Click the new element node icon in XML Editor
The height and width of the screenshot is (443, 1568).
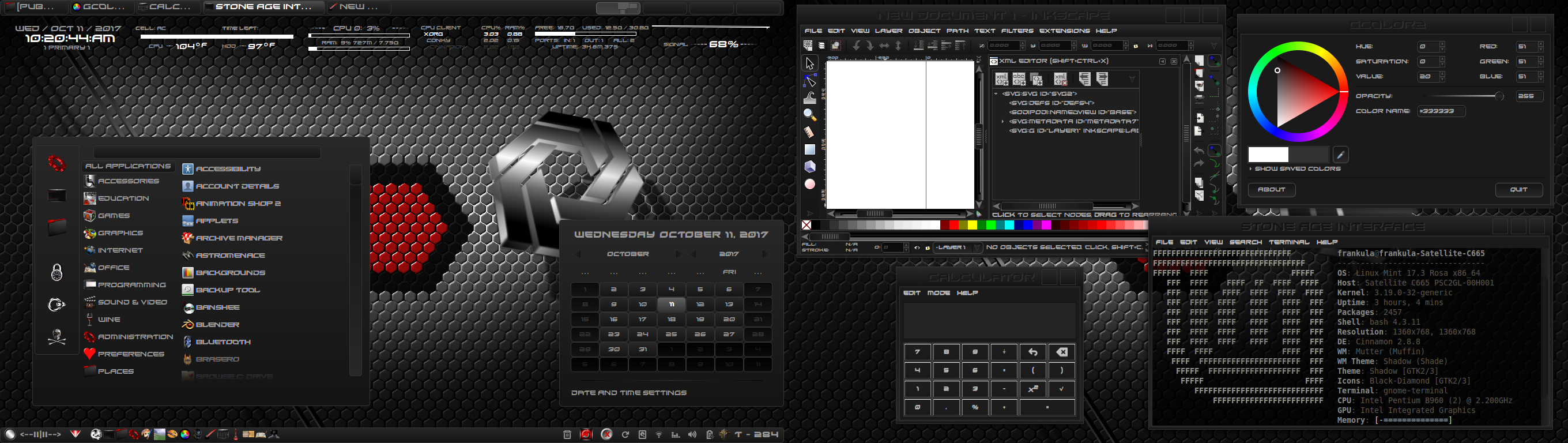pyautogui.click(x=1001, y=79)
